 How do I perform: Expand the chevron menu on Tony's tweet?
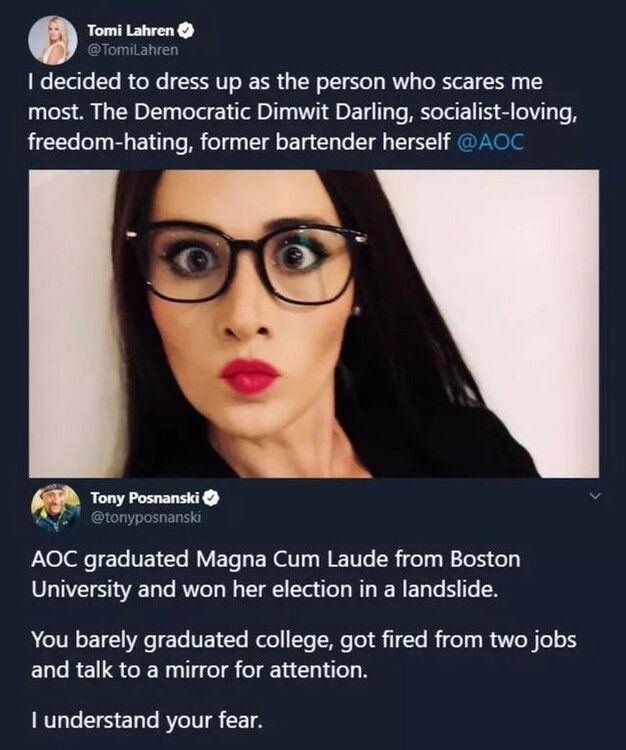click(x=597, y=496)
